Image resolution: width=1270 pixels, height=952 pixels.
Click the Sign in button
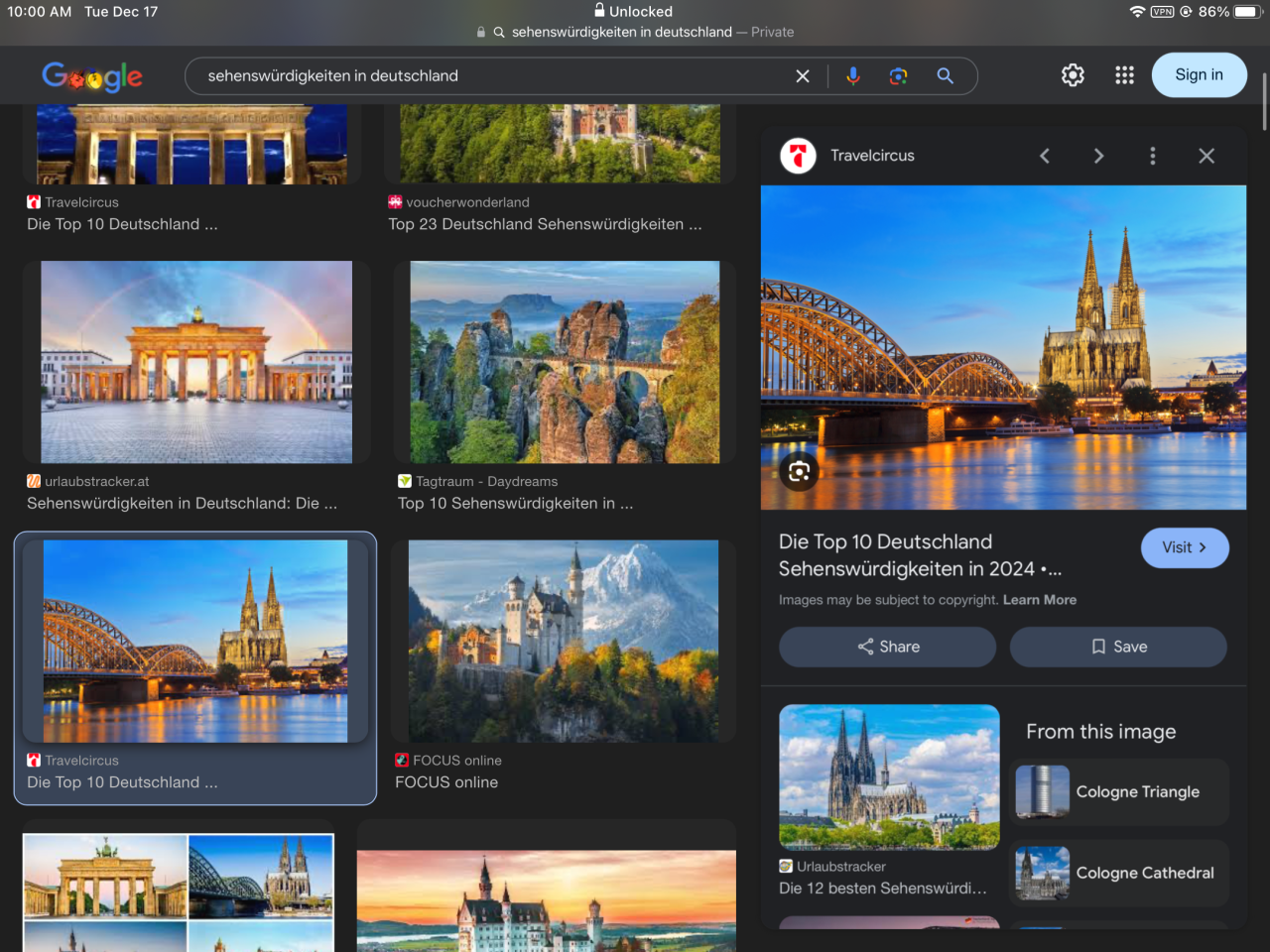(x=1199, y=75)
